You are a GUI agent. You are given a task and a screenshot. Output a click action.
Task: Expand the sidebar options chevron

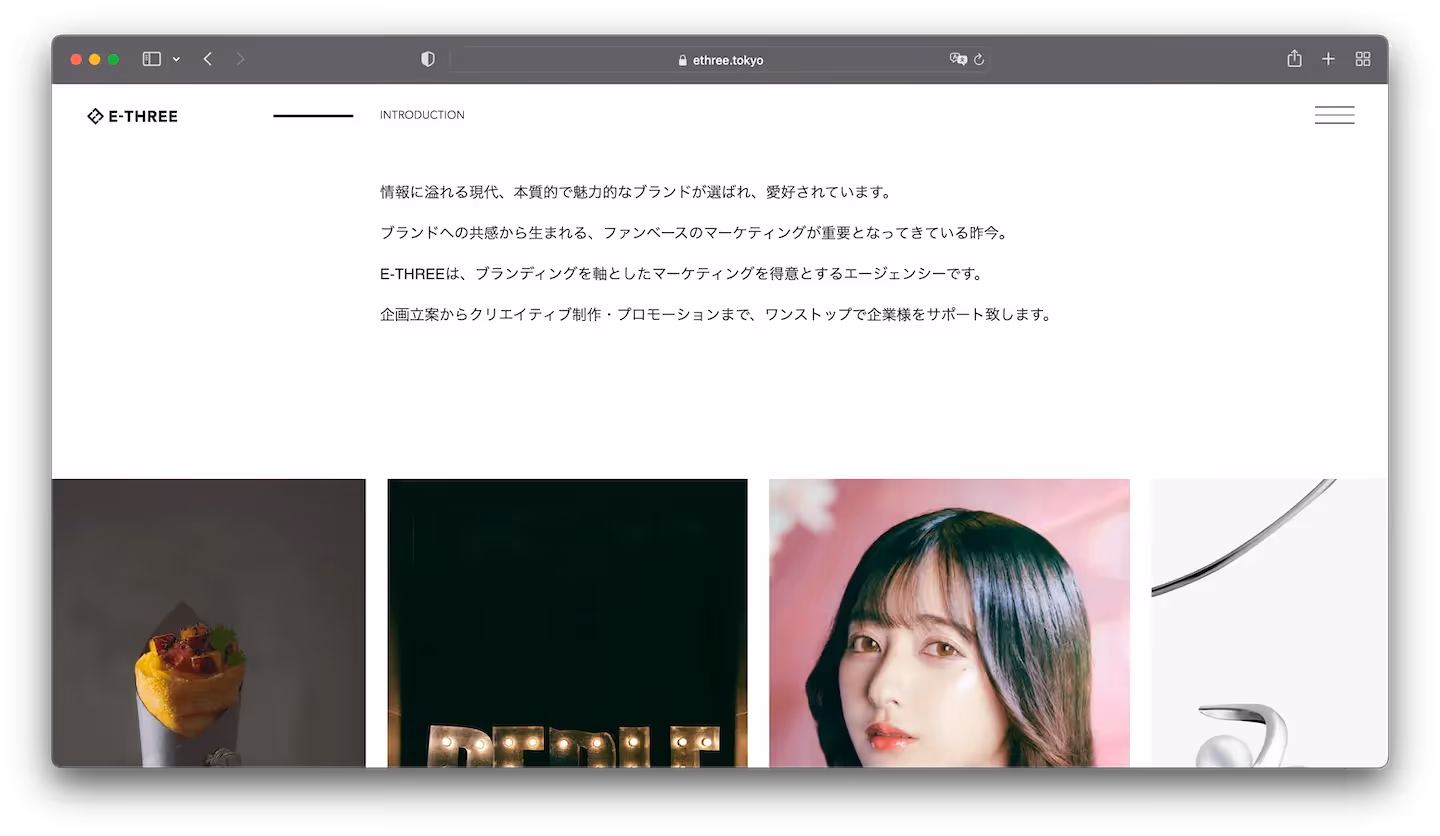pyautogui.click(x=176, y=60)
